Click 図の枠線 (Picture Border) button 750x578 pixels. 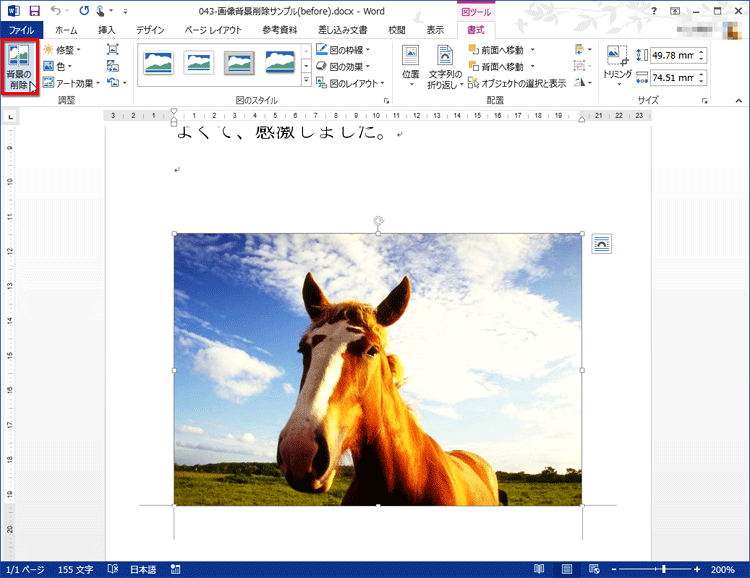point(344,49)
